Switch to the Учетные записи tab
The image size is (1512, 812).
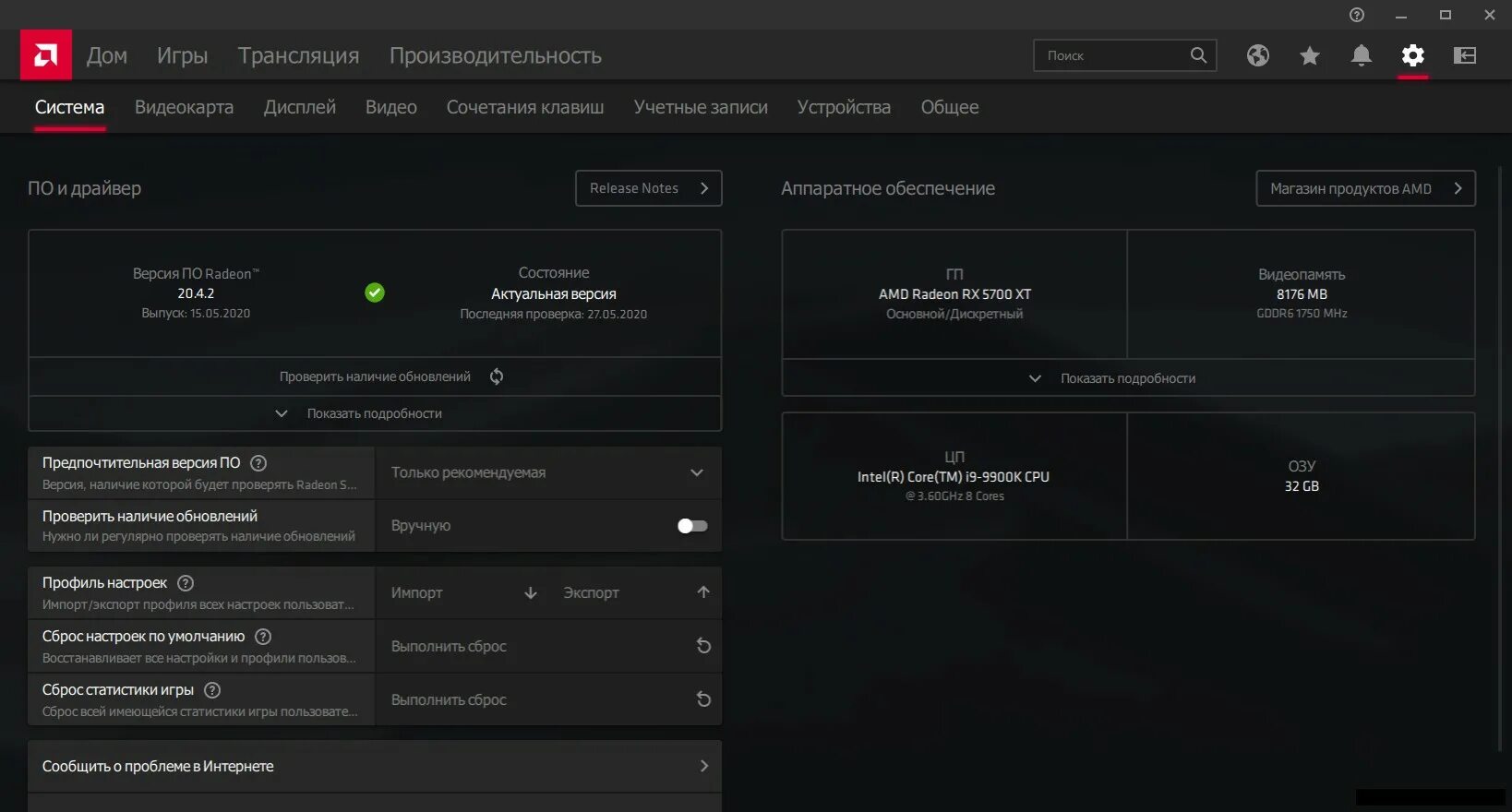pyautogui.click(x=701, y=107)
